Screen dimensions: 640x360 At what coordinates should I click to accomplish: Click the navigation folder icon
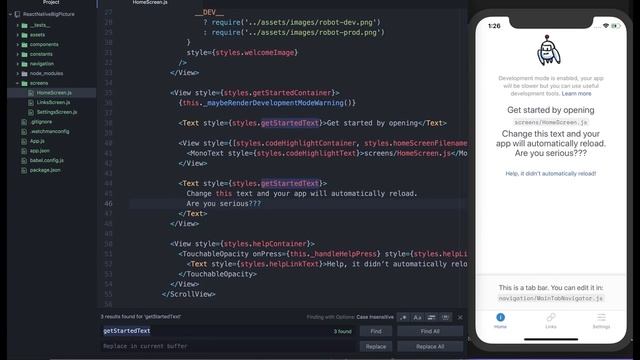24,64
